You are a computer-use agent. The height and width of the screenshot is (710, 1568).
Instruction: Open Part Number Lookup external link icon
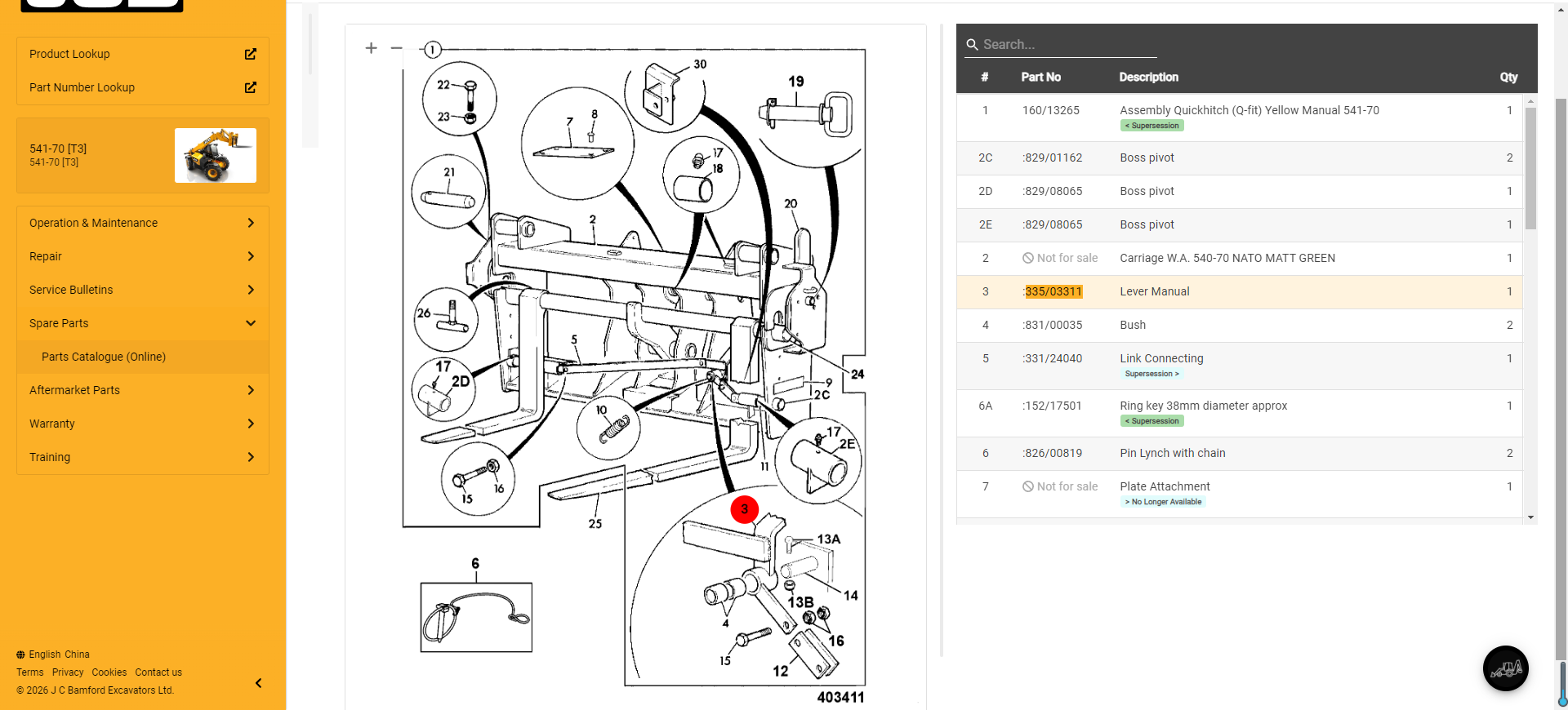pos(251,87)
